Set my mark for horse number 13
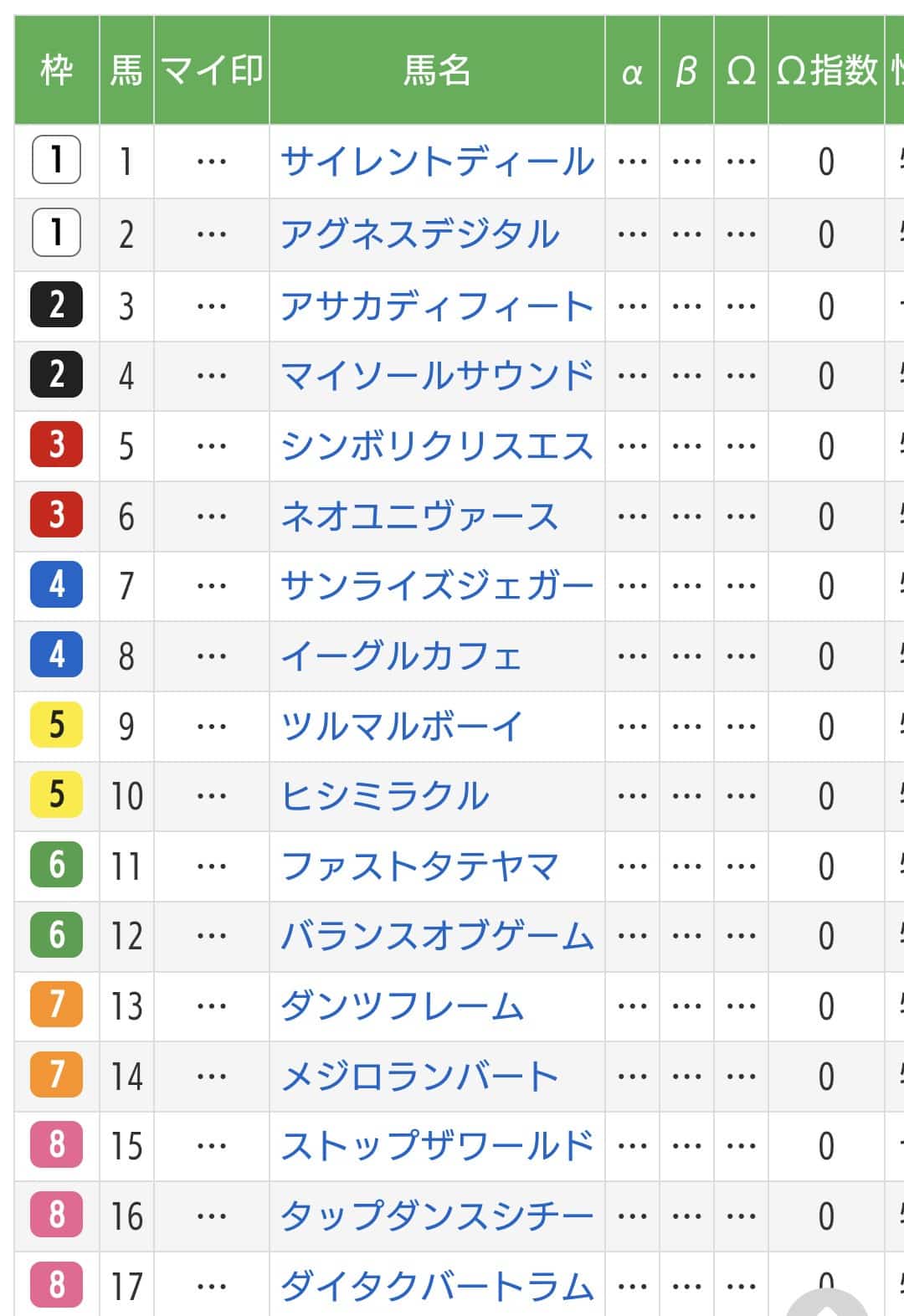 coord(212,1005)
